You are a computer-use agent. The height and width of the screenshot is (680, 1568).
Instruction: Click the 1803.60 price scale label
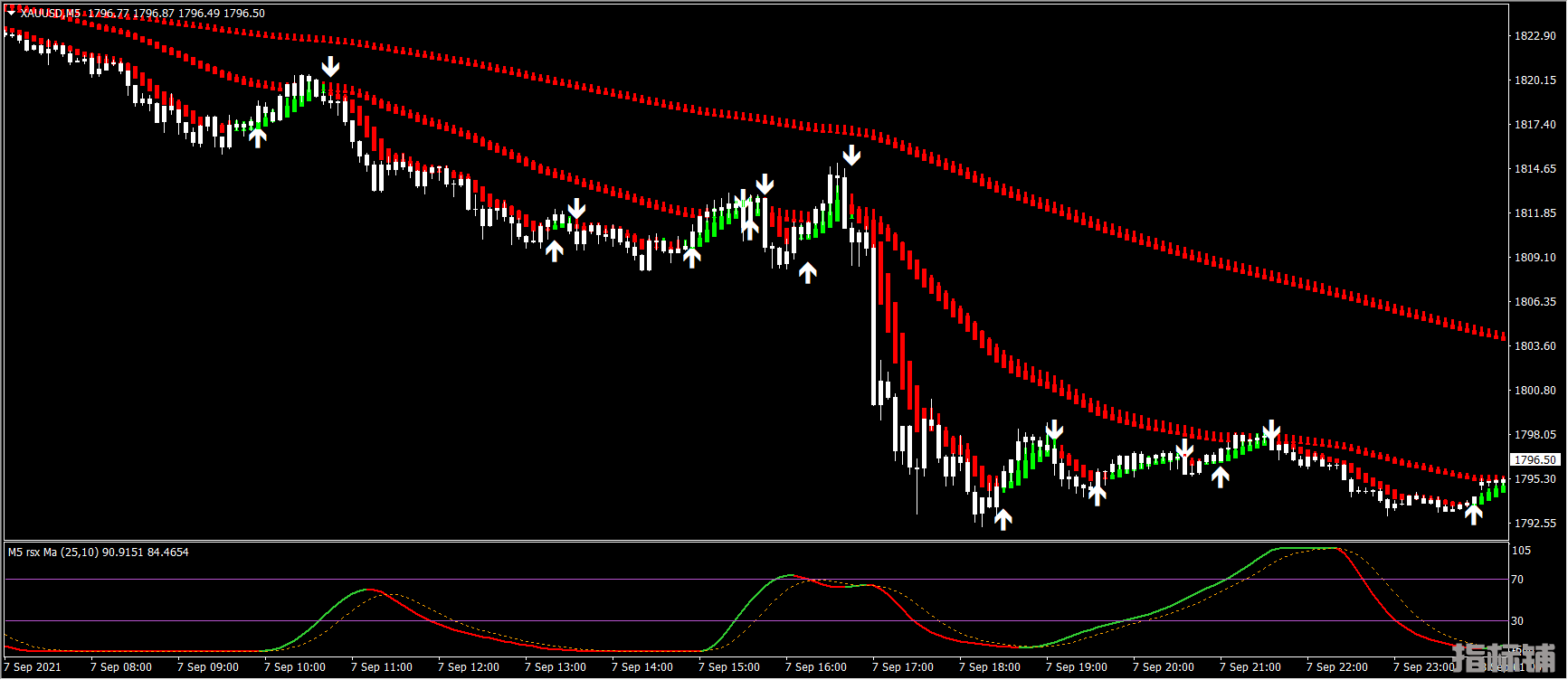[1535, 346]
